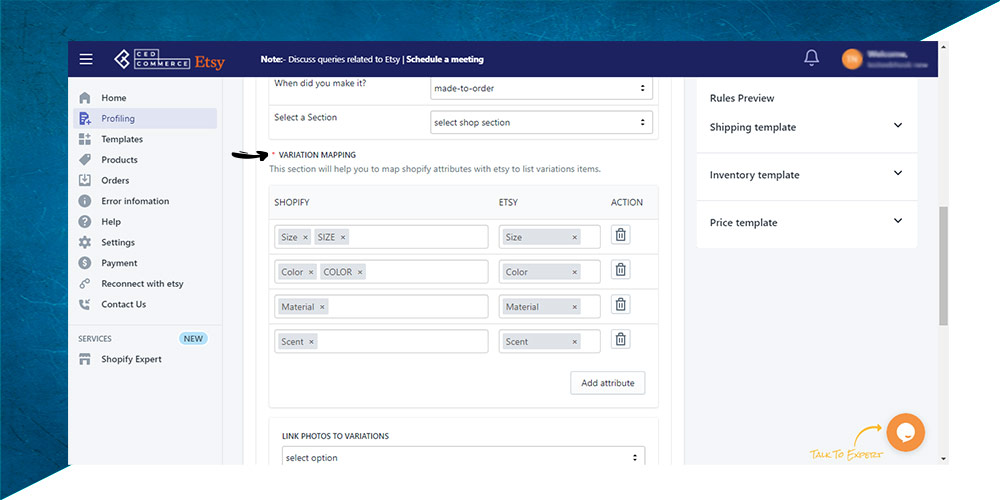The image size is (1000, 500).
Task: Click the orange user avatar
Action: pos(851,59)
